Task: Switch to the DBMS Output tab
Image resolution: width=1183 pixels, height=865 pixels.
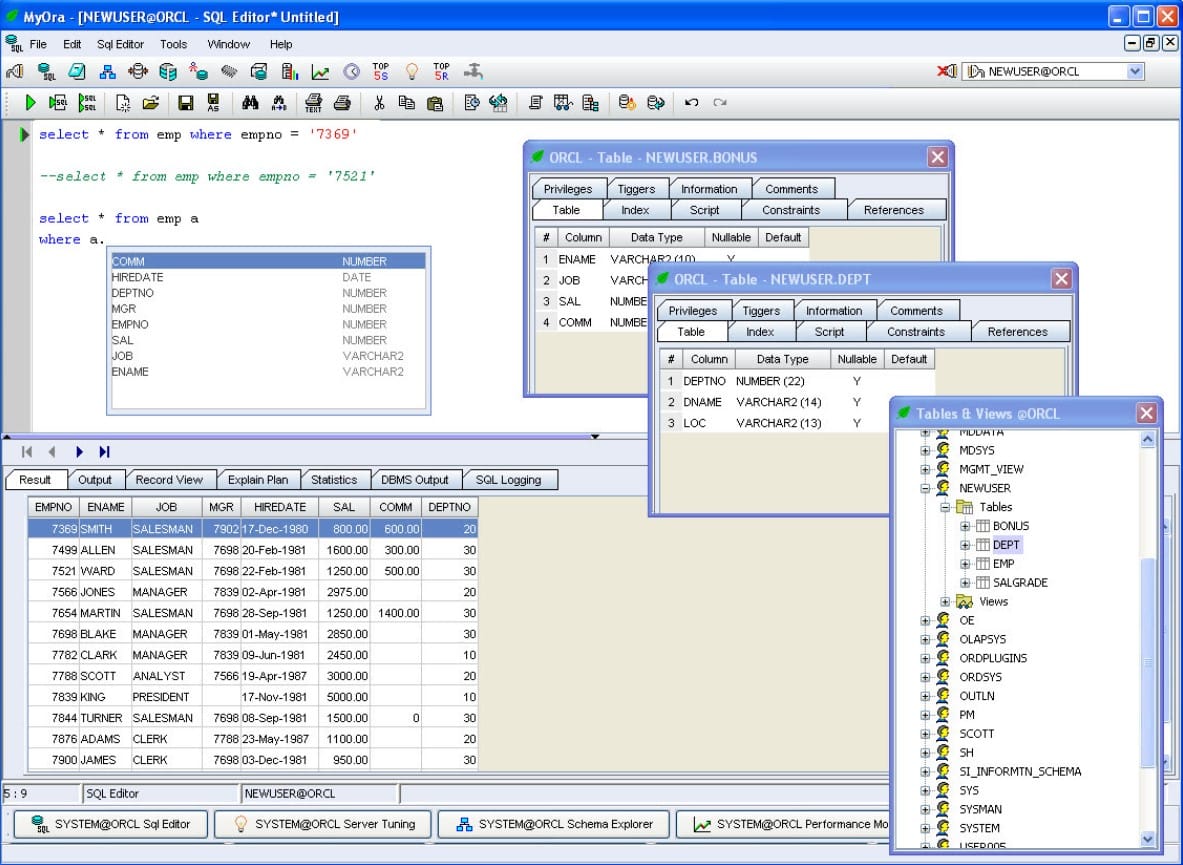Action: point(414,480)
